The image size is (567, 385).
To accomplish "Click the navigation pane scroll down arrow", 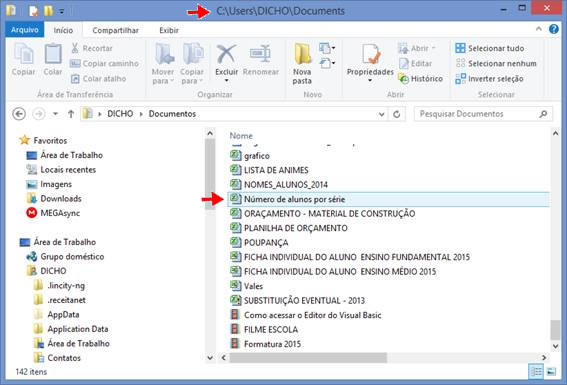I will tap(210, 358).
